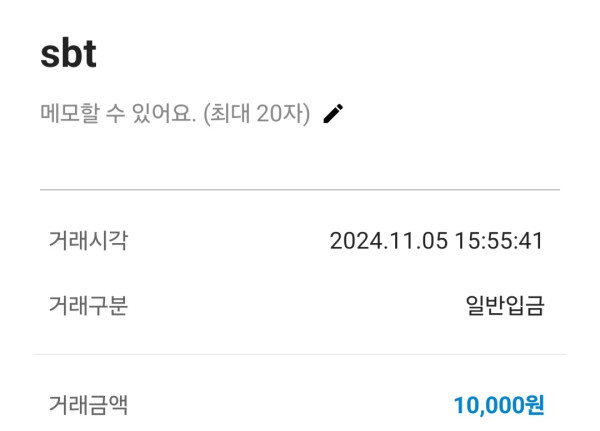The width and height of the screenshot is (600, 431).
Task: Click the divider line above 거래금액
Action: click(x=300, y=354)
